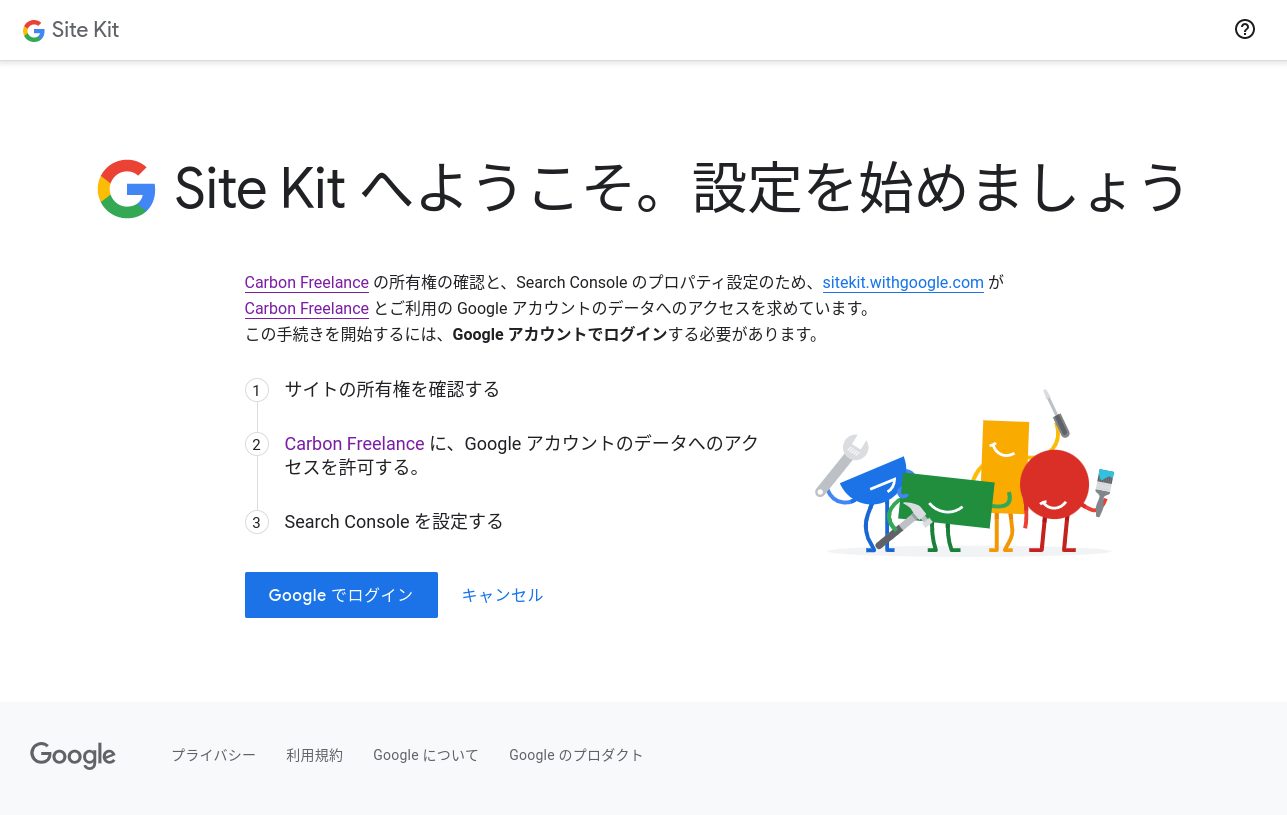The width and height of the screenshot is (1287, 815).
Task: Open the Carbon Freelance link before とご利用の
Action: tap(307, 309)
